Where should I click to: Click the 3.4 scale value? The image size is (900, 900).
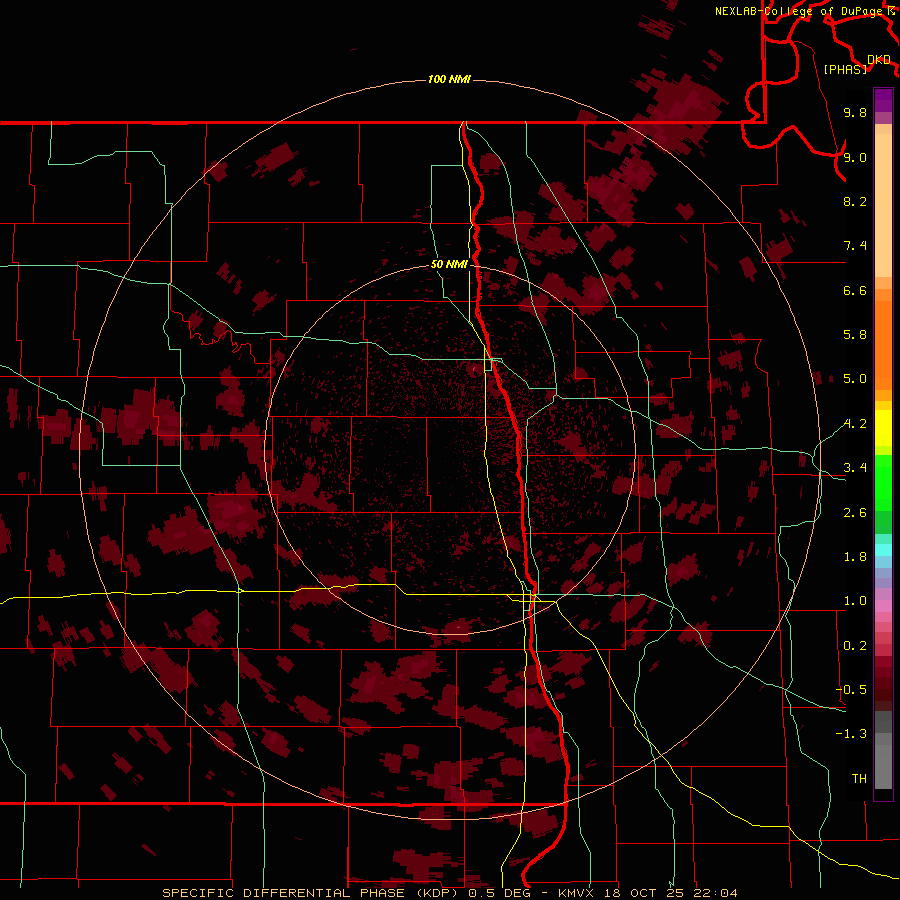point(855,468)
